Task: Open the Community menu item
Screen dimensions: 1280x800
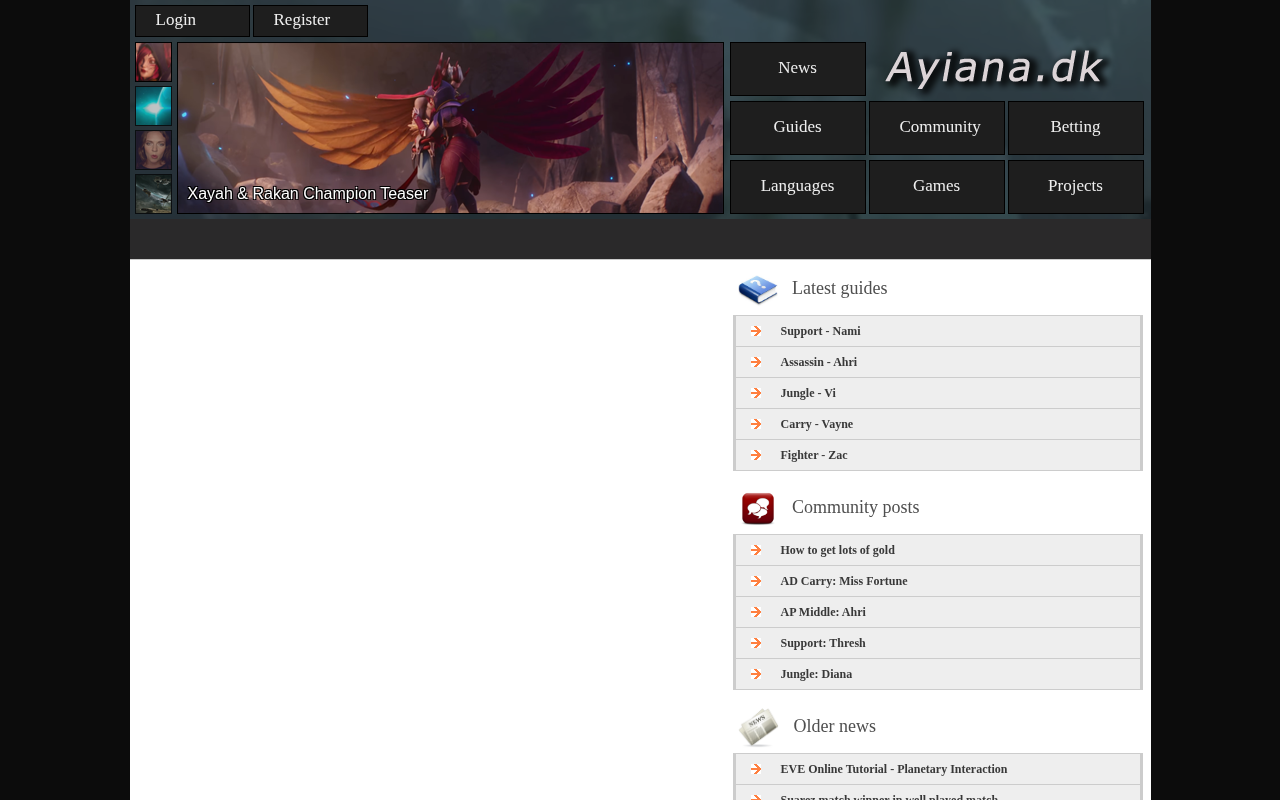Action: coord(937,128)
